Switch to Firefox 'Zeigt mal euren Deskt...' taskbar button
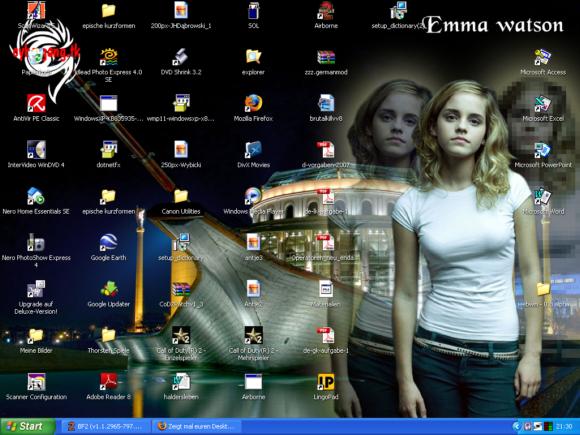580x435 pixels. [197, 426]
